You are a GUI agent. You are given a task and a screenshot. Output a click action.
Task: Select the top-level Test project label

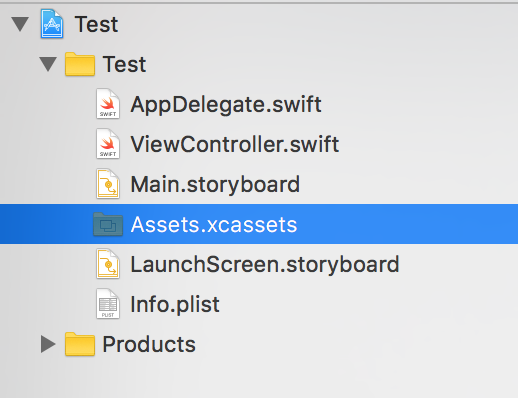click(x=96, y=24)
